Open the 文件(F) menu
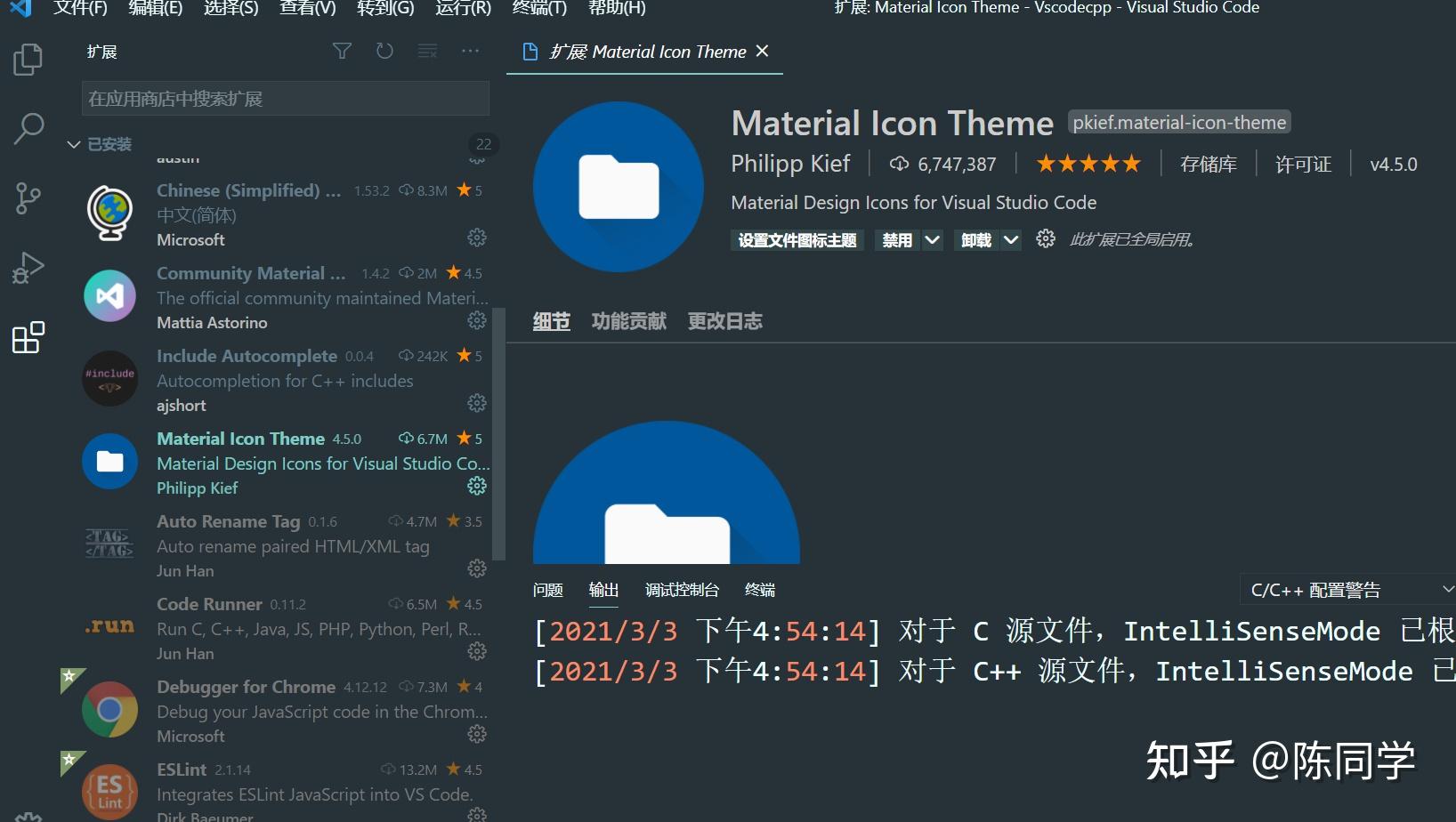The height and width of the screenshot is (822, 1456). tap(80, 8)
